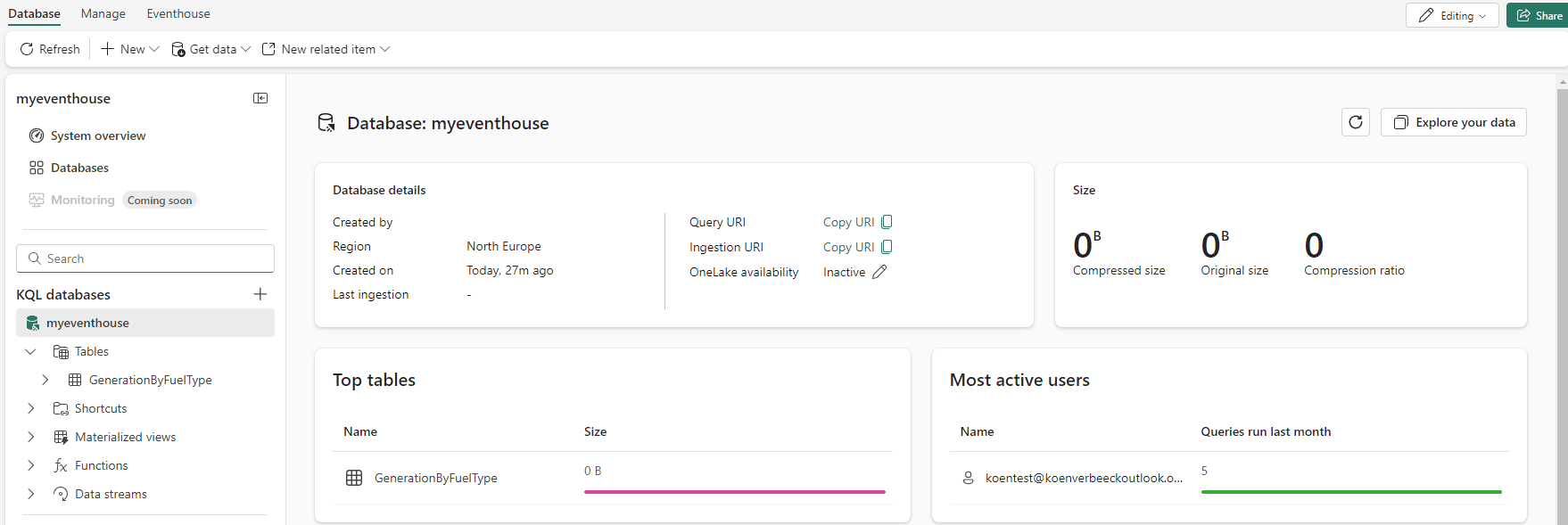The width and height of the screenshot is (1568, 525).
Task: Select the myeventhouse KQL database
Action: click(145, 323)
